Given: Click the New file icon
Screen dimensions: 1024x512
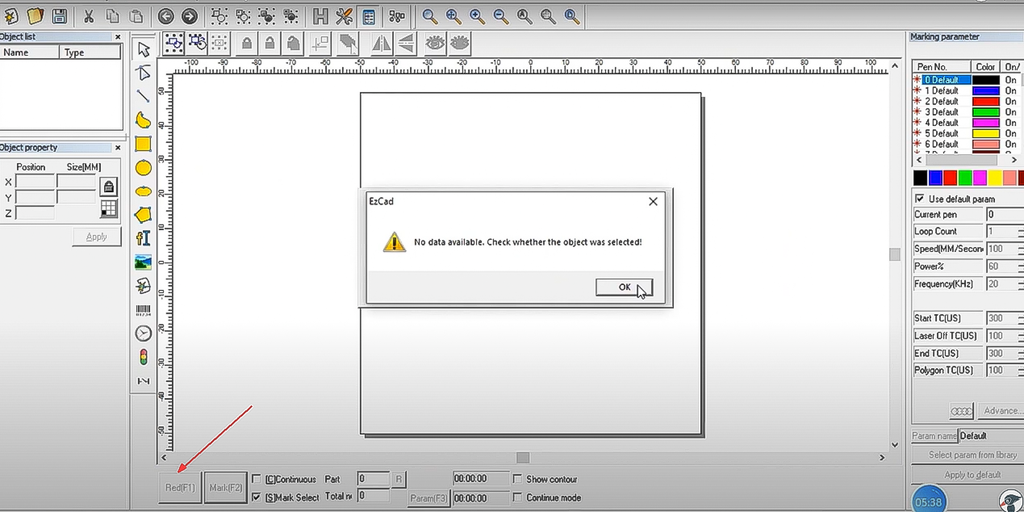Looking at the screenshot, I should [11, 16].
